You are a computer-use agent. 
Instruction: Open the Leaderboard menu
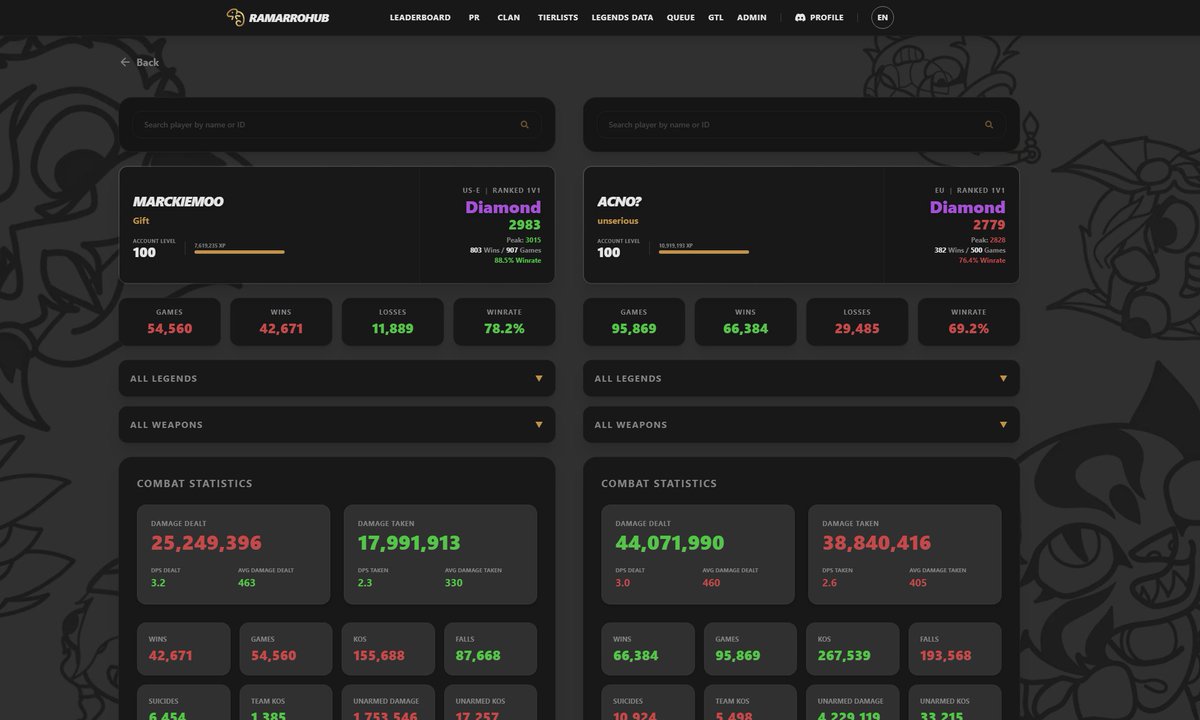click(x=420, y=17)
